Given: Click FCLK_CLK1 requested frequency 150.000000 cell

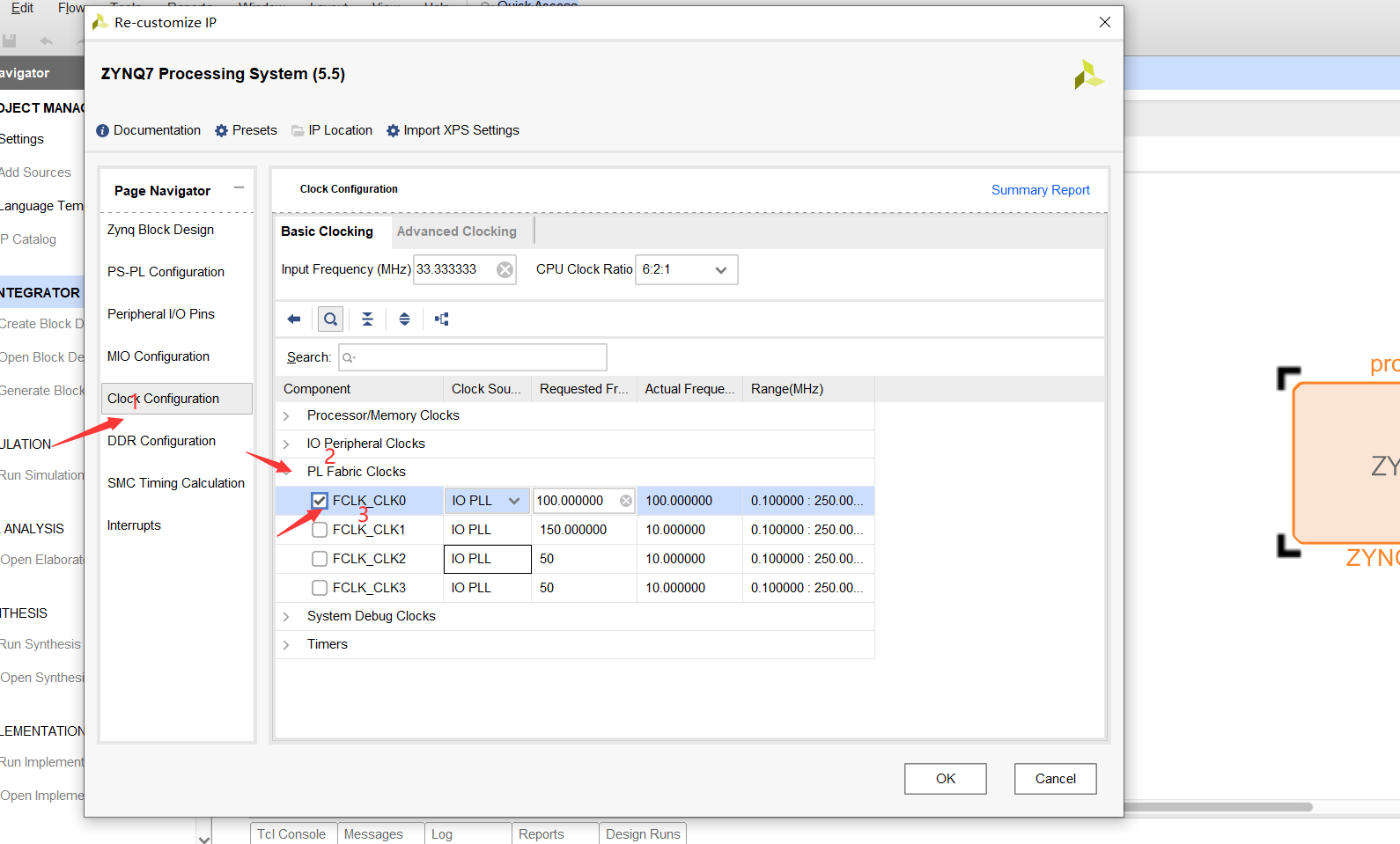Looking at the screenshot, I should coord(584,530).
